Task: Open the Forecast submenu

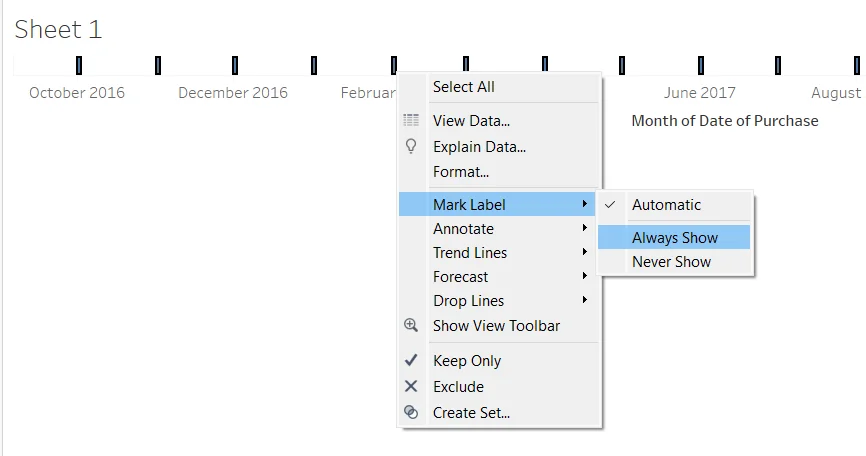Action: (460, 277)
